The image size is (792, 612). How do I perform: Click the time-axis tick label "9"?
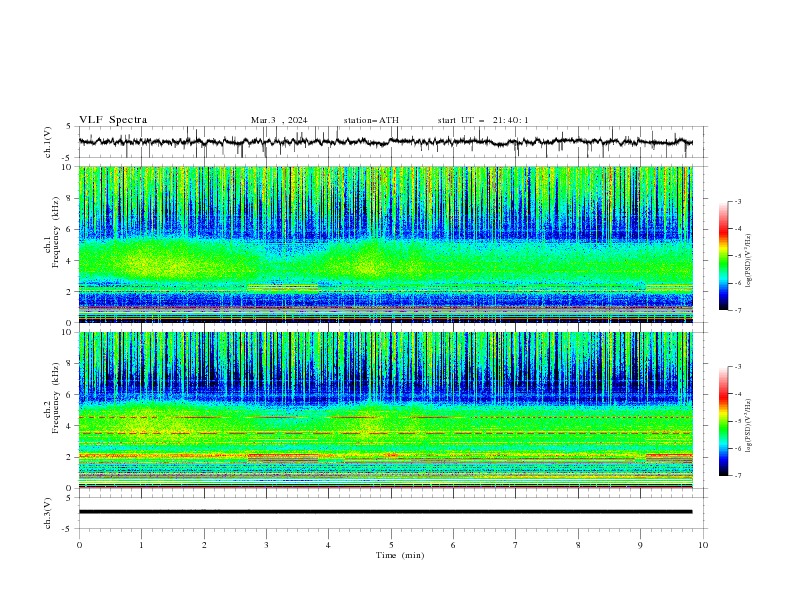pos(640,545)
